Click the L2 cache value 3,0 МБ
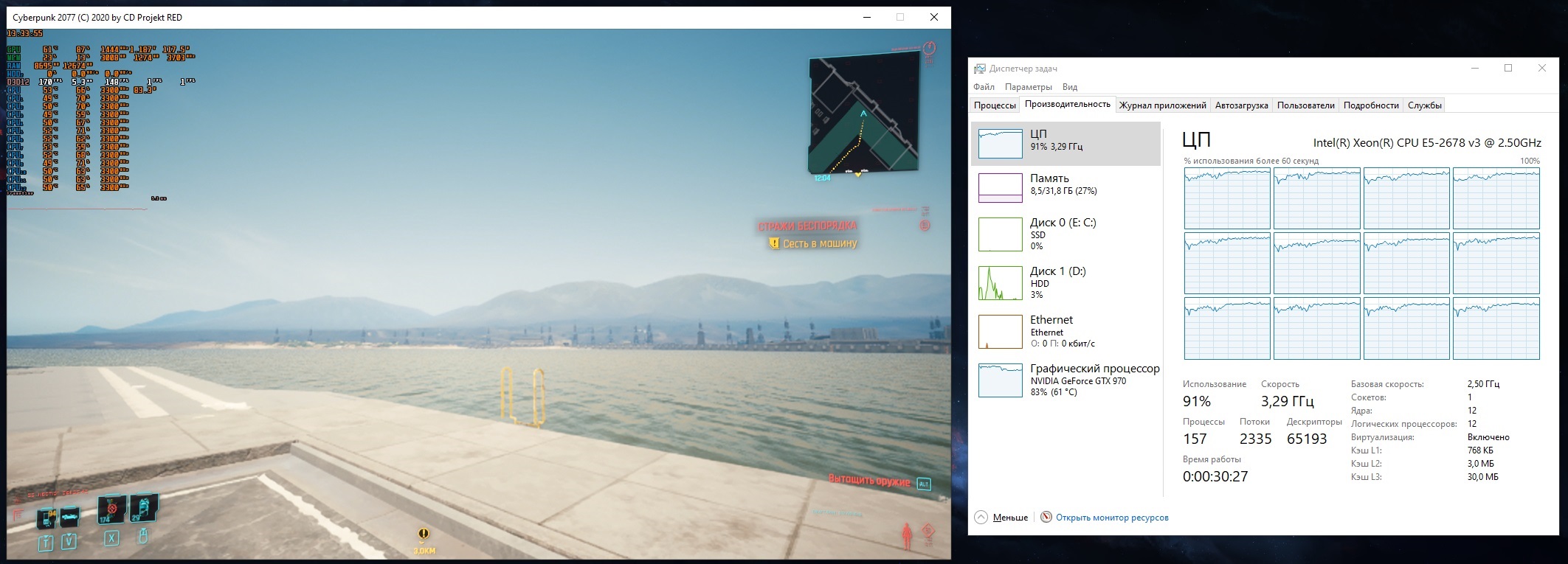Image resolution: width=1568 pixels, height=564 pixels. coord(1481,464)
